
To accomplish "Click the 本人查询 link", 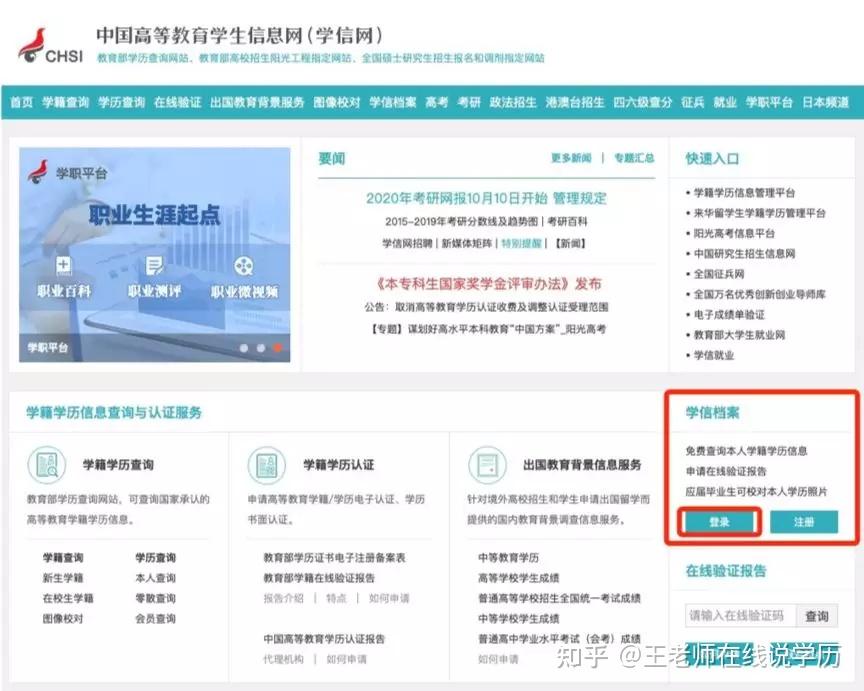I will 155,578.
